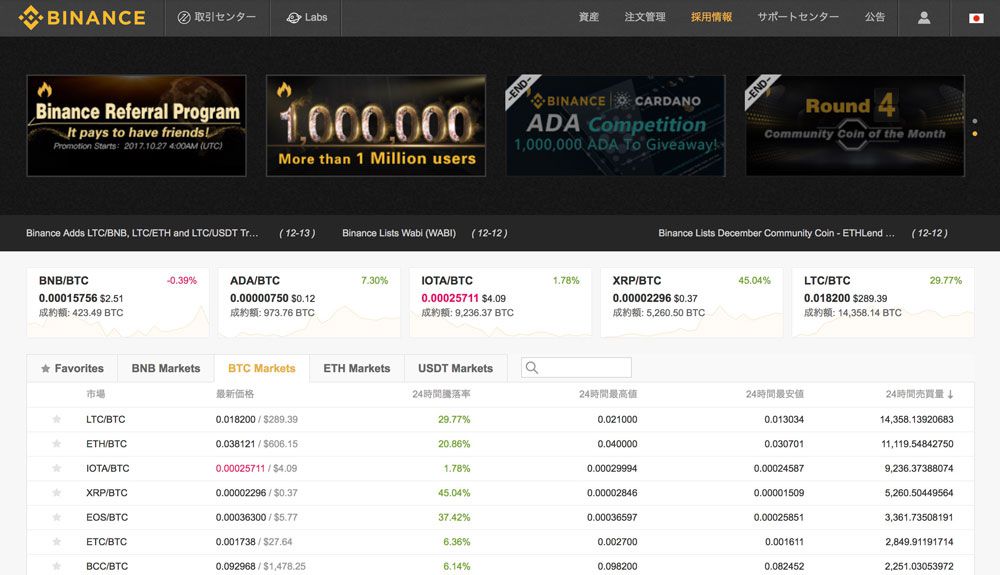The height and width of the screenshot is (575, 1000).
Task: Click the Binance logo
Action: point(82,18)
